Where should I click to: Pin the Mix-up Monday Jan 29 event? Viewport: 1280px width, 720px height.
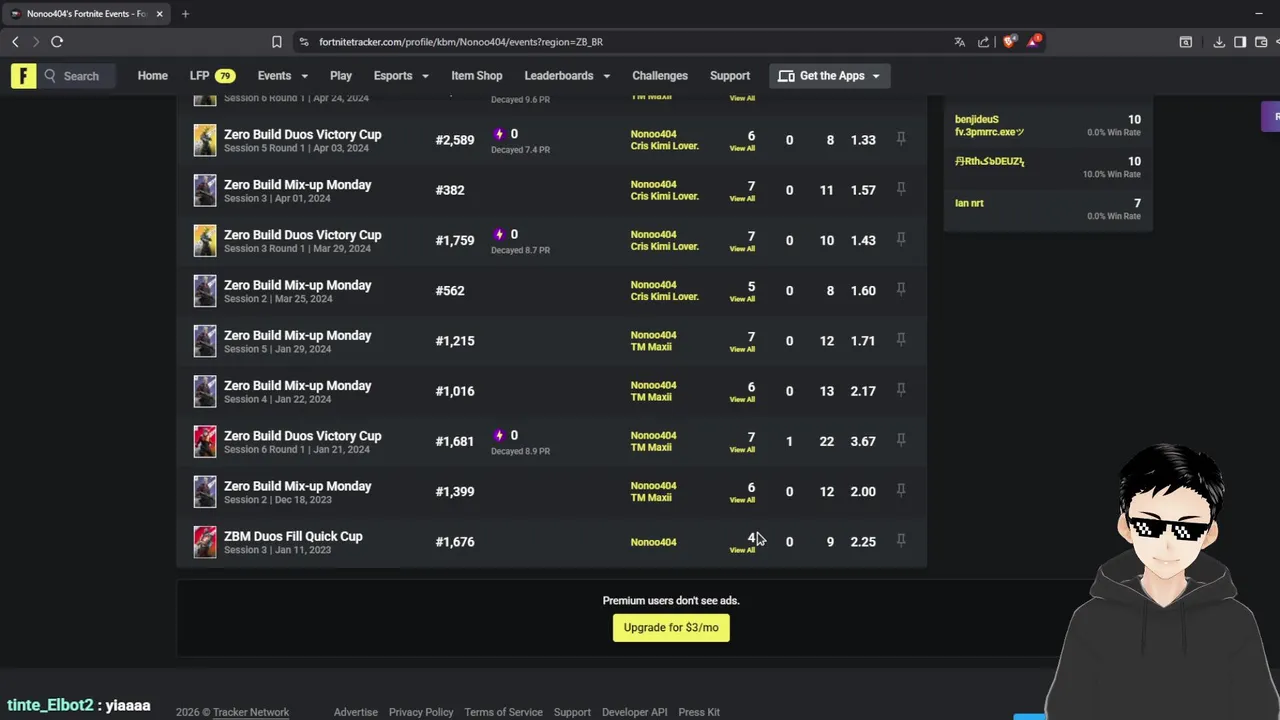coord(901,340)
